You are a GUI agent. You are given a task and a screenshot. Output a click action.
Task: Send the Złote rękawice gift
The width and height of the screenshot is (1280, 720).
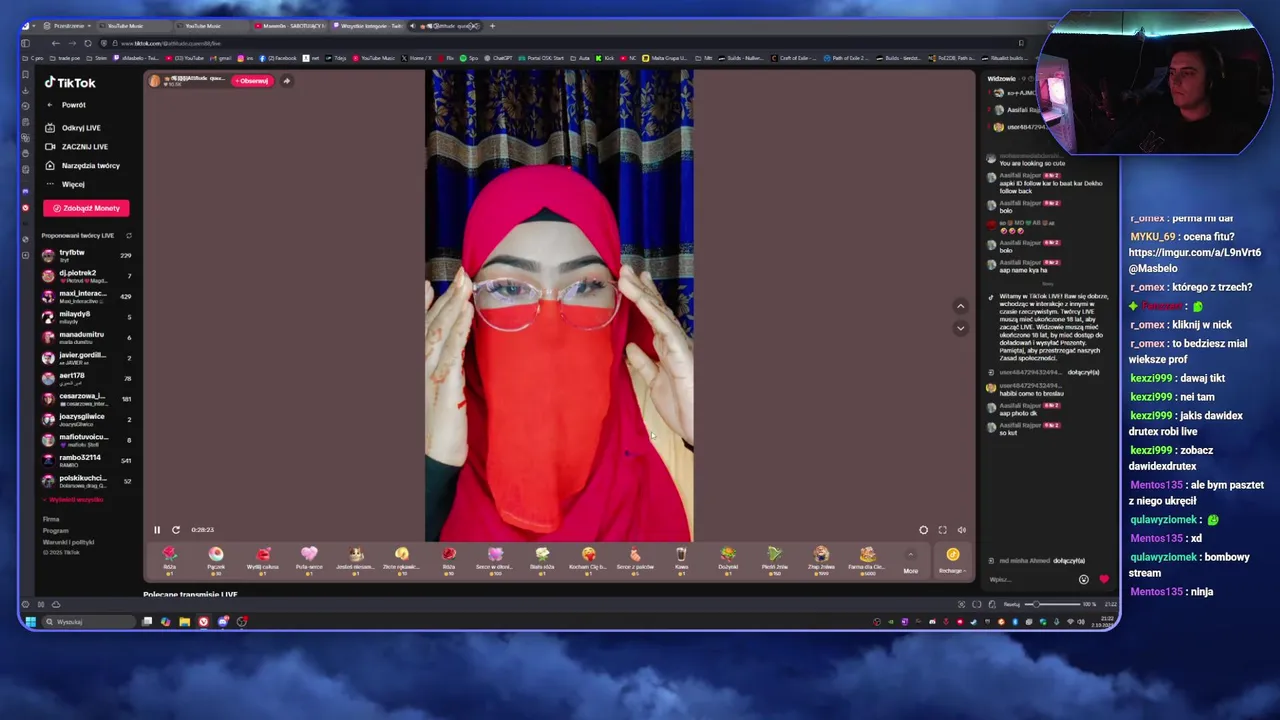click(402, 560)
